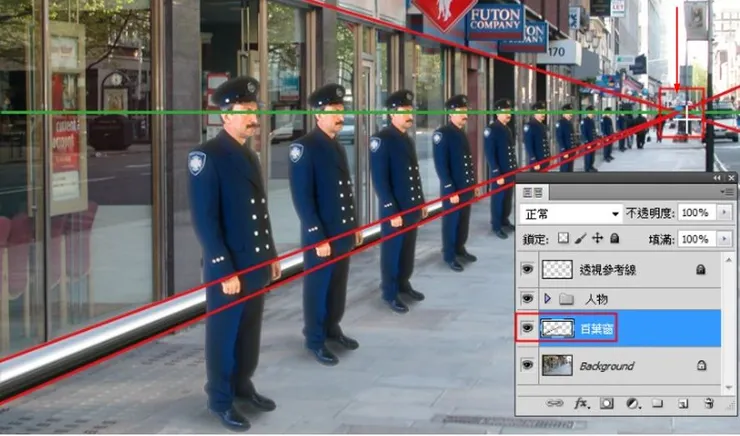Click layer list scroll down arrow
Image resolution: width=740 pixels, height=436 pixels.
tap(729, 387)
